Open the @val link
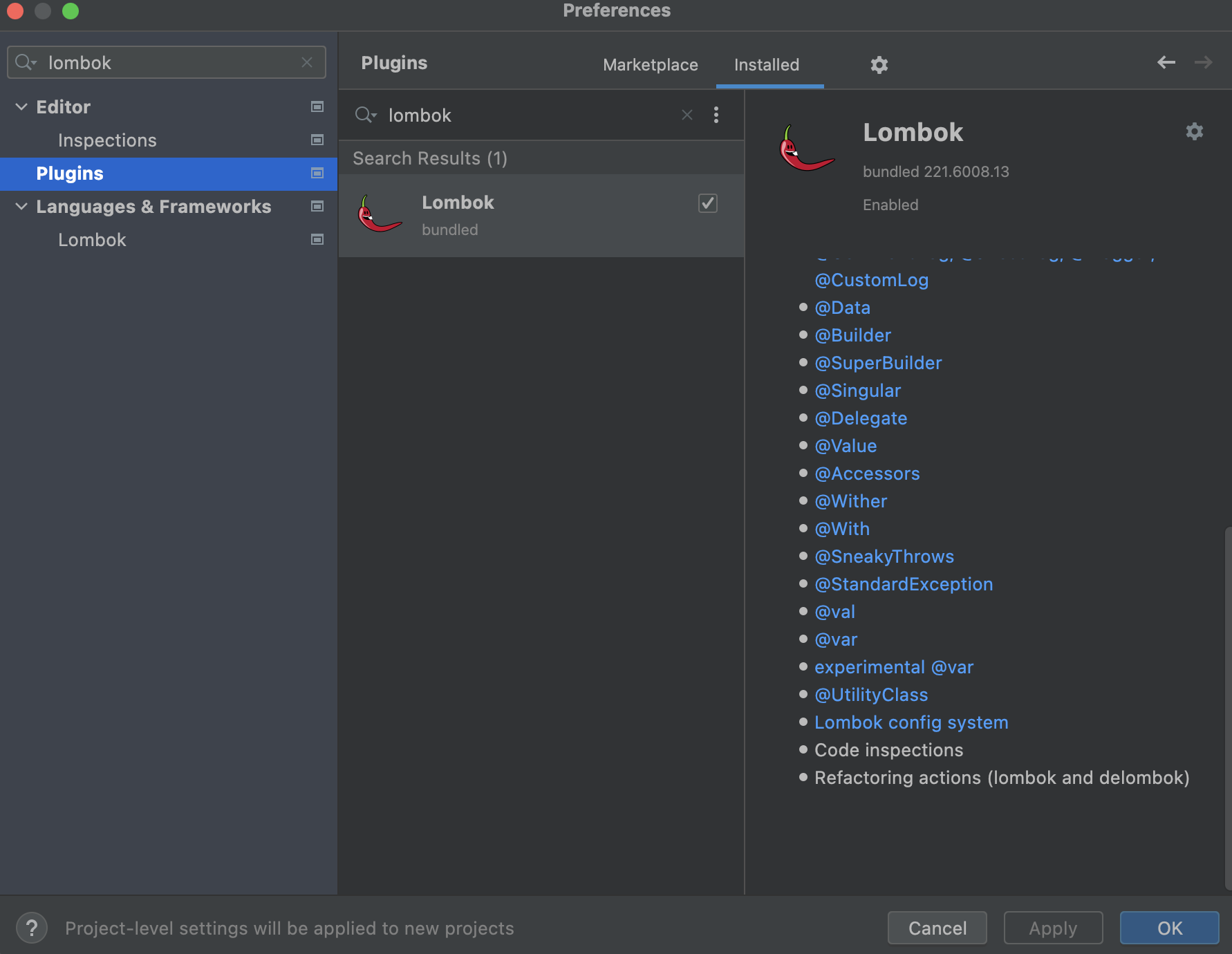 tap(834, 612)
